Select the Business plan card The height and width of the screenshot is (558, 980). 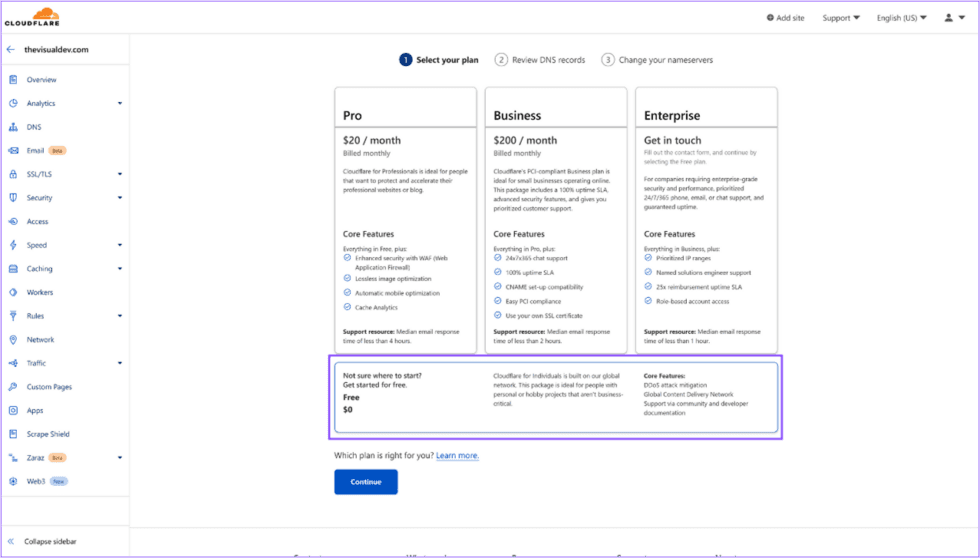555,220
